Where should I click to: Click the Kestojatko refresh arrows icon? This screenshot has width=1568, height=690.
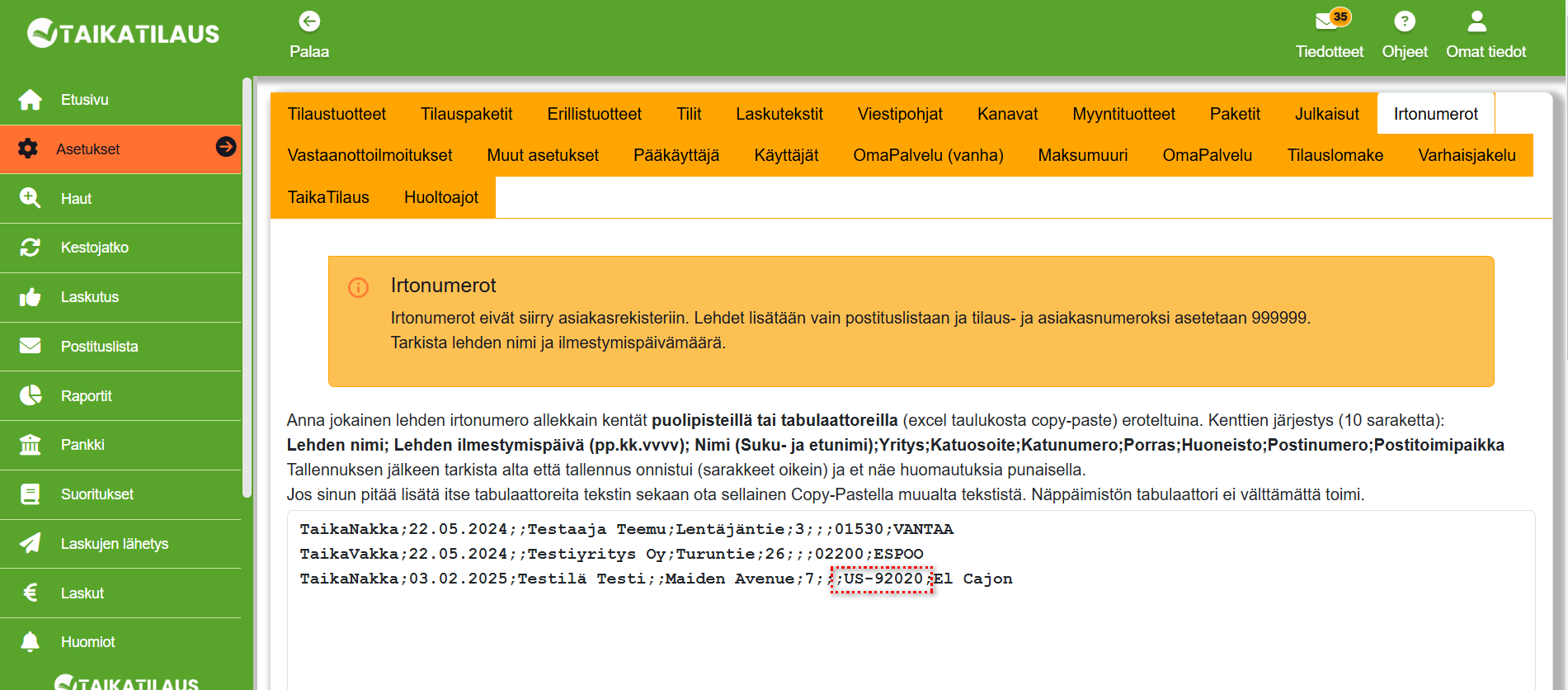click(x=31, y=248)
